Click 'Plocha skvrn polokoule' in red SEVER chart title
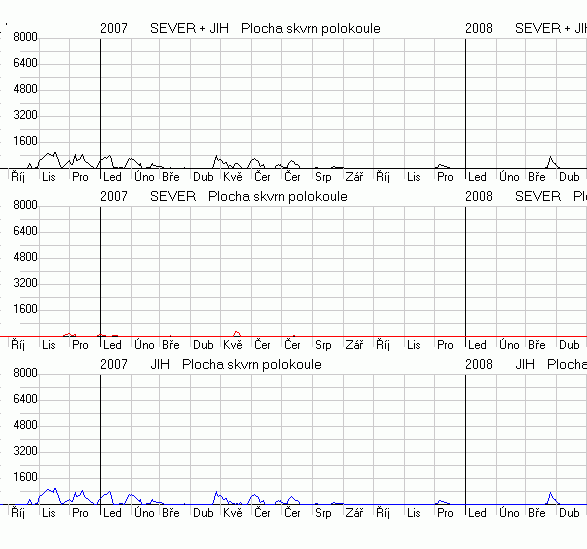Viewport: 587px width, 549px height. (x=278, y=197)
